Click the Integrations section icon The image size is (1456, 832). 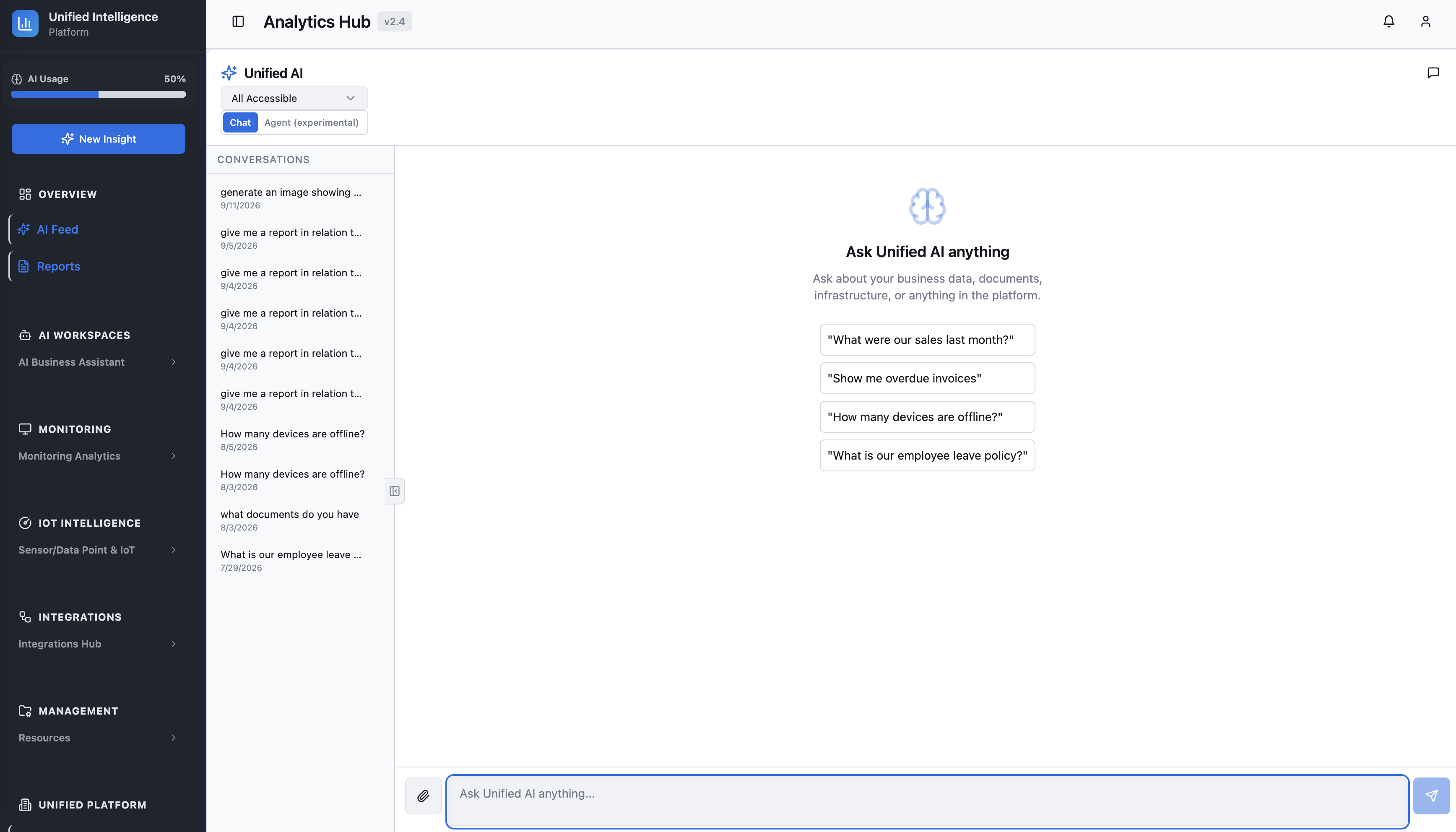25,616
